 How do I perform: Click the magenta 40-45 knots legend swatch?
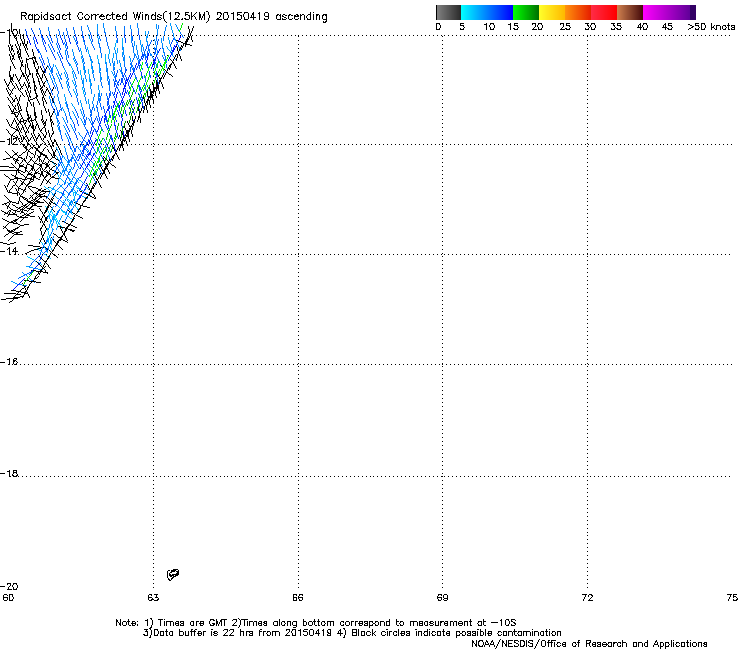(x=656, y=12)
